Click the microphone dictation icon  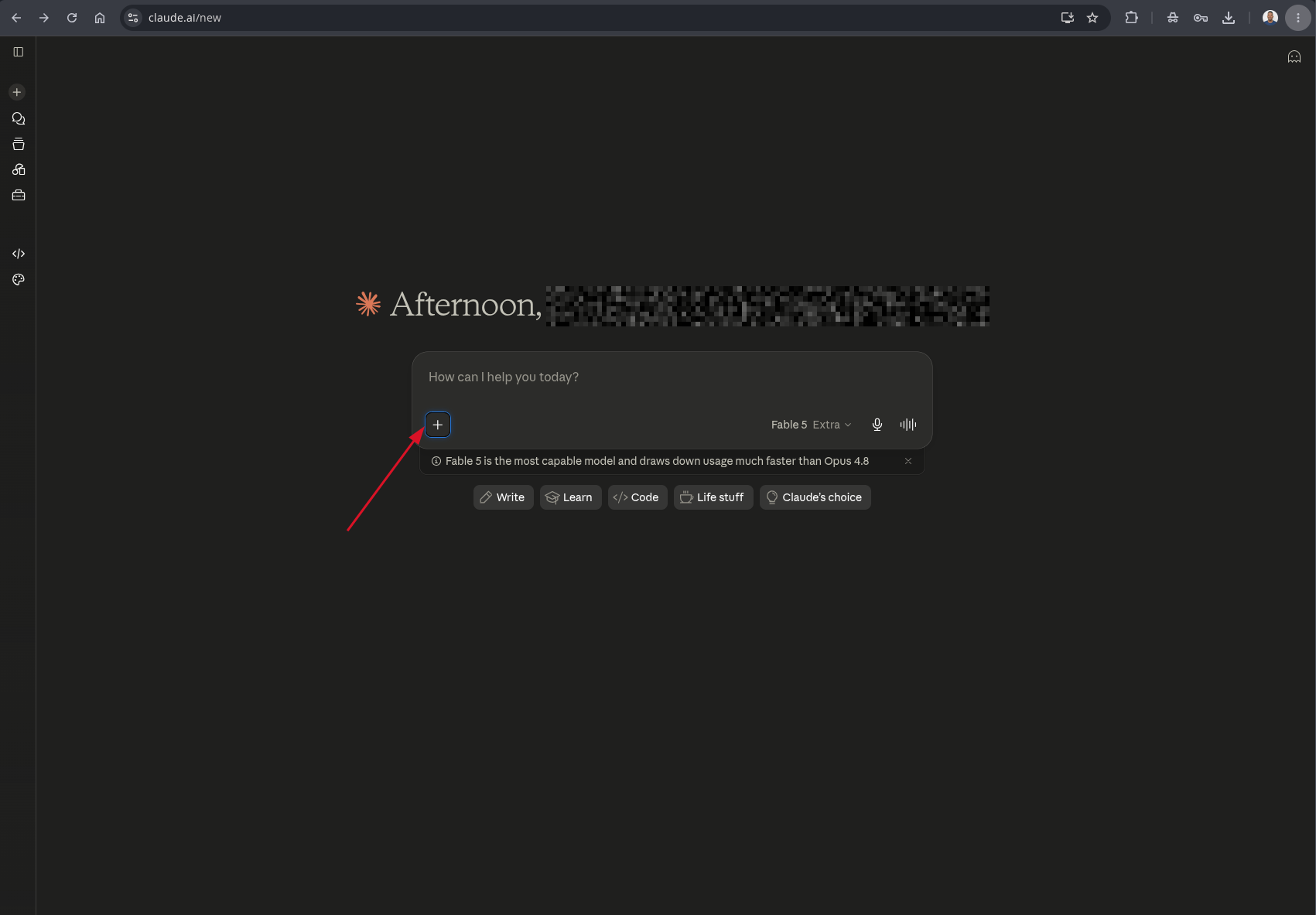tap(877, 425)
